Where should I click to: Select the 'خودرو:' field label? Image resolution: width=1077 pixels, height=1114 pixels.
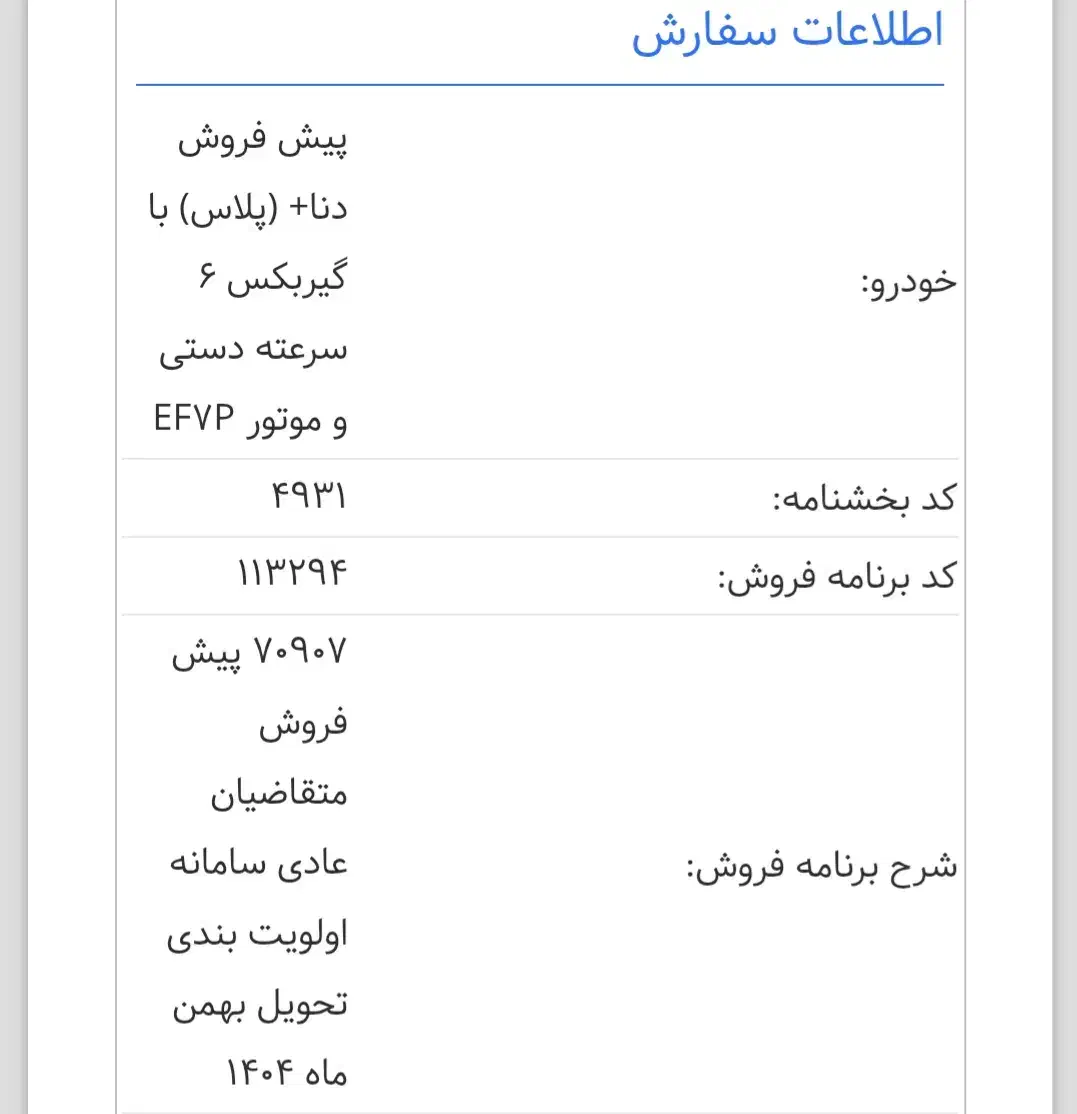(x=908, y=284)
